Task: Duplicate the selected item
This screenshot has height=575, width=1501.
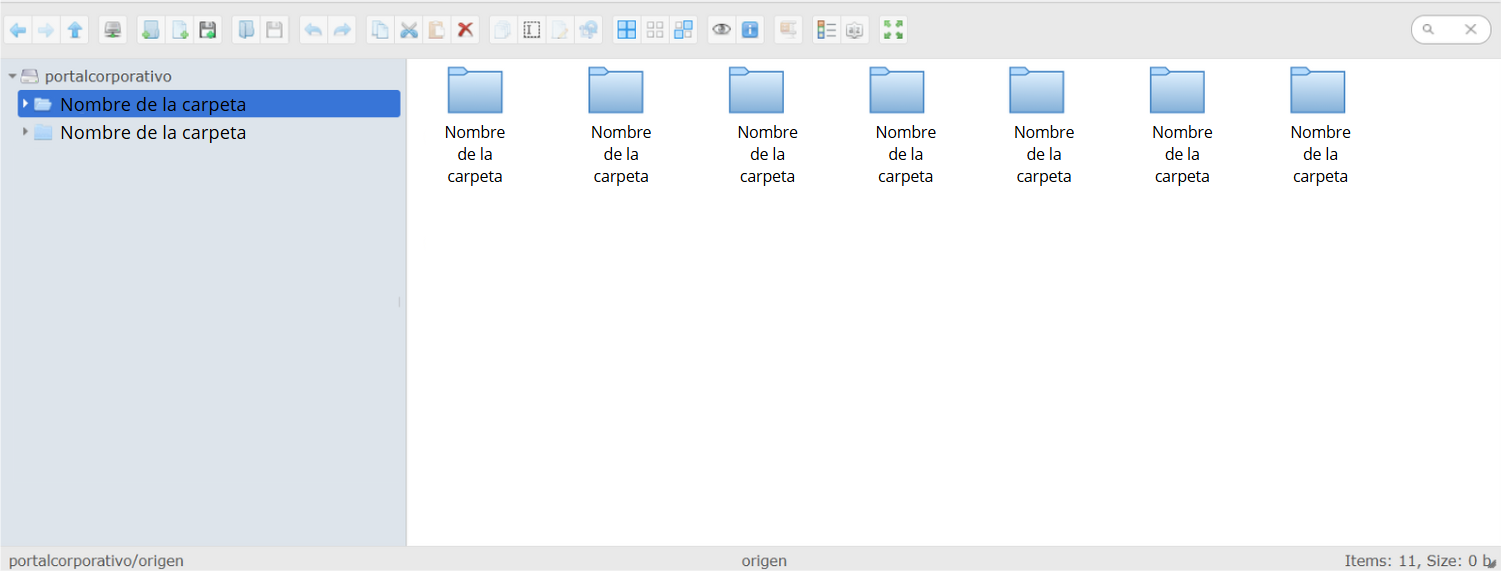Action: (503, 30)
